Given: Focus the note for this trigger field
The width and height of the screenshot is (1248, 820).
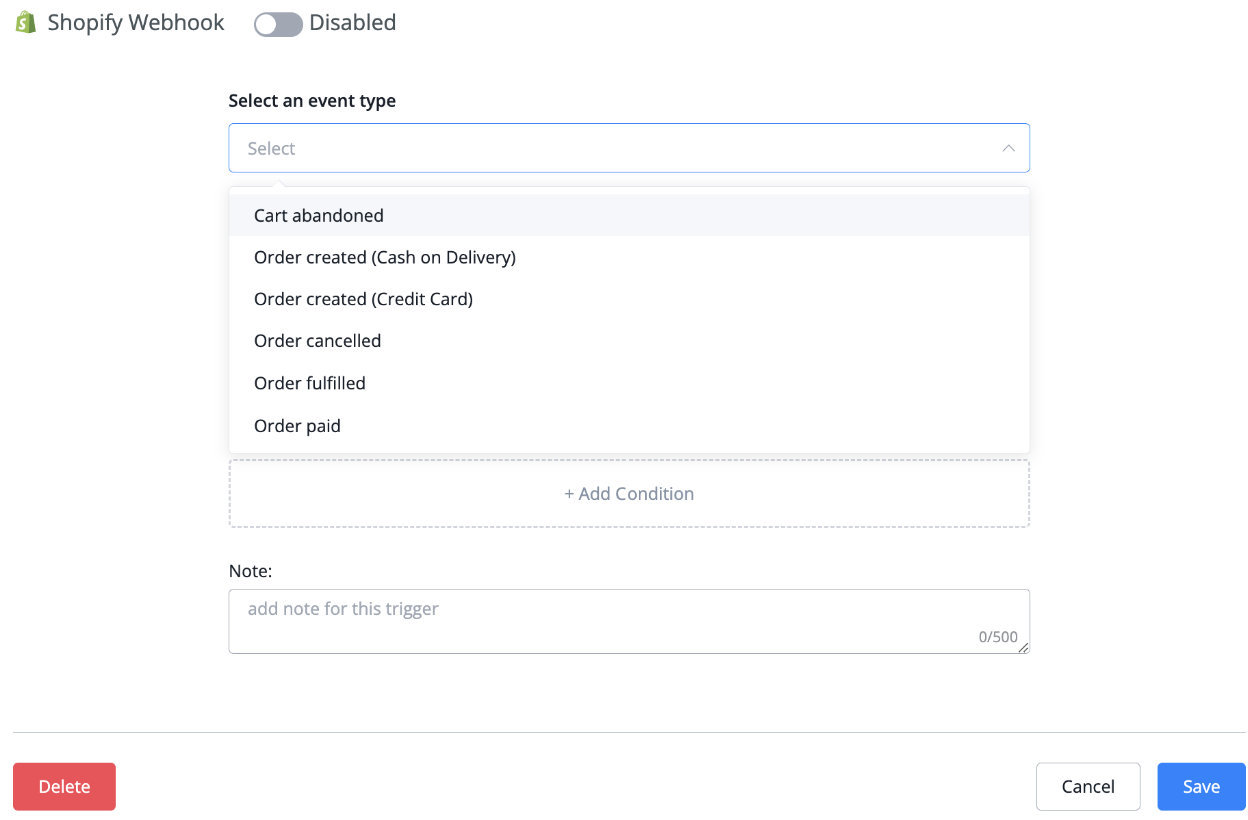Looking at the screenshot, I should [x=629, y=621].
